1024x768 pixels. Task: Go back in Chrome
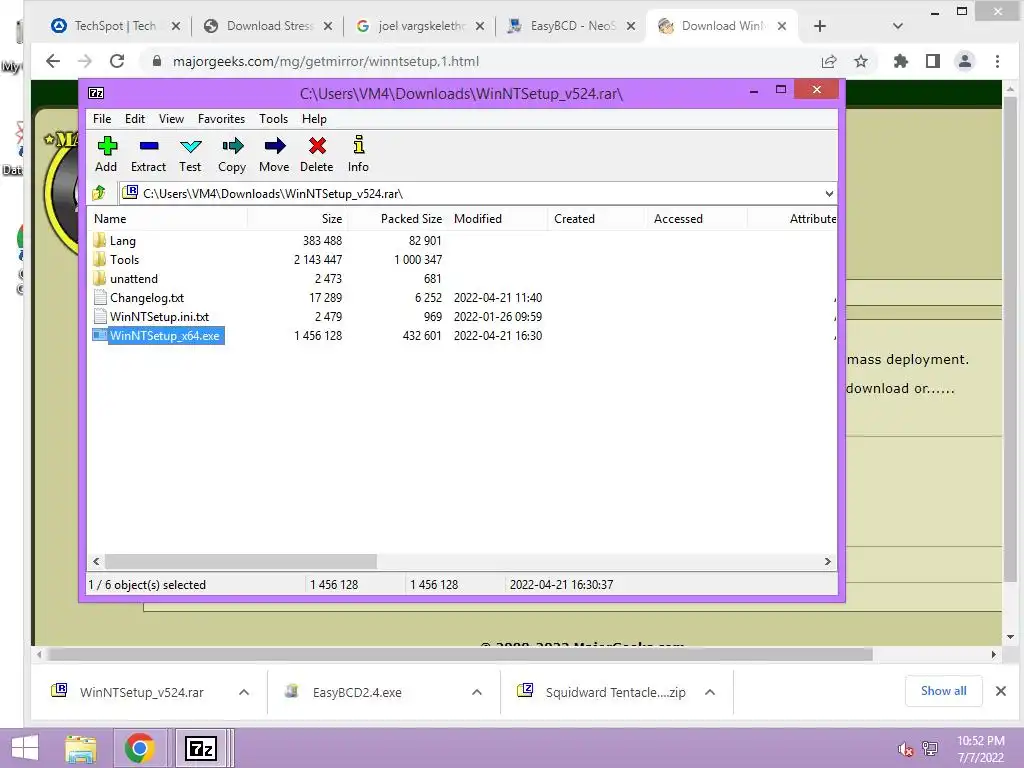[53, 61]
